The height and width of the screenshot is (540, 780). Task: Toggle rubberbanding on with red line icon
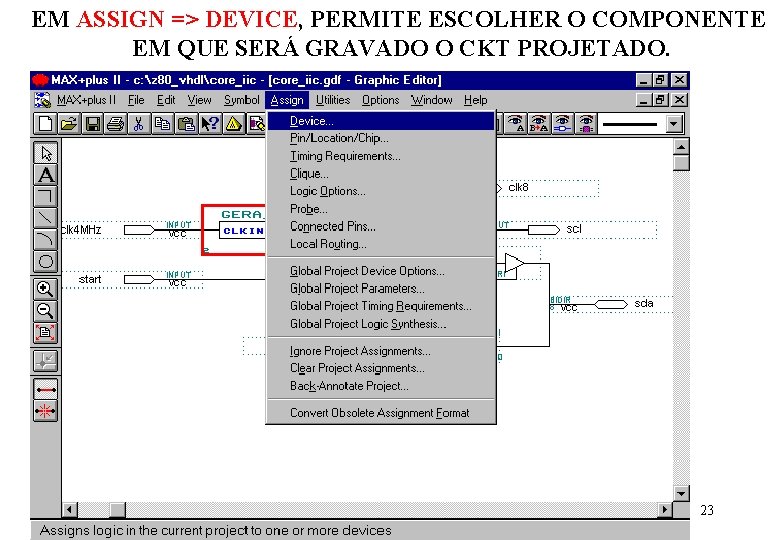46,389
